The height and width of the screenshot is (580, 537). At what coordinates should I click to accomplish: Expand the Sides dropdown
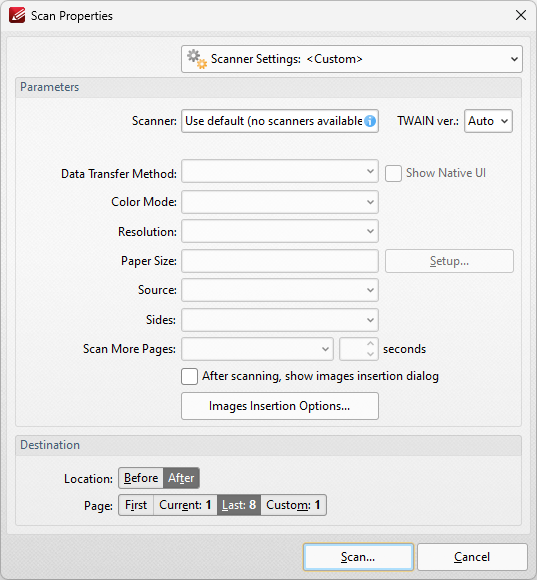click(x=280, y=320)
